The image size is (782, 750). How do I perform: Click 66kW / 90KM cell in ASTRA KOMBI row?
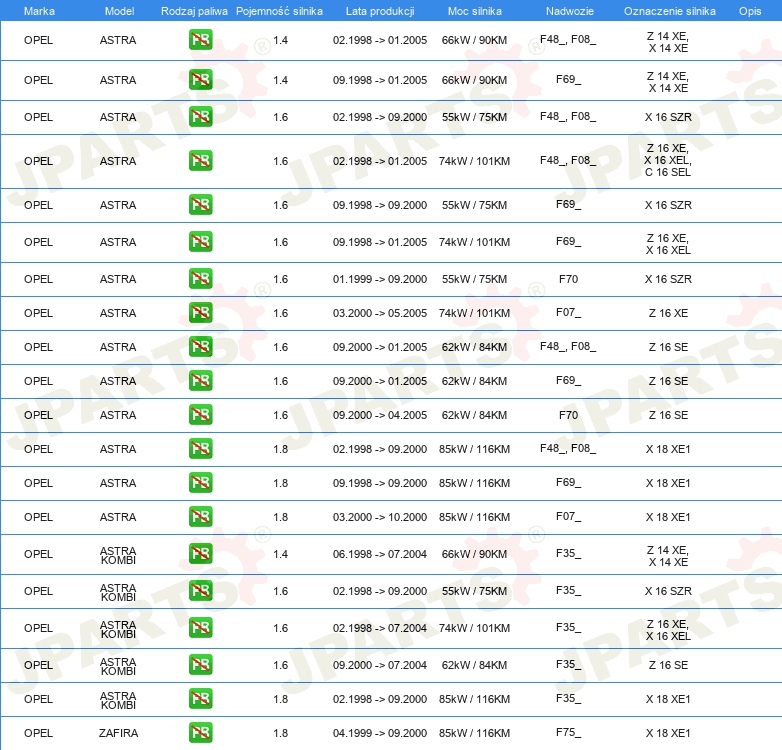474,554
